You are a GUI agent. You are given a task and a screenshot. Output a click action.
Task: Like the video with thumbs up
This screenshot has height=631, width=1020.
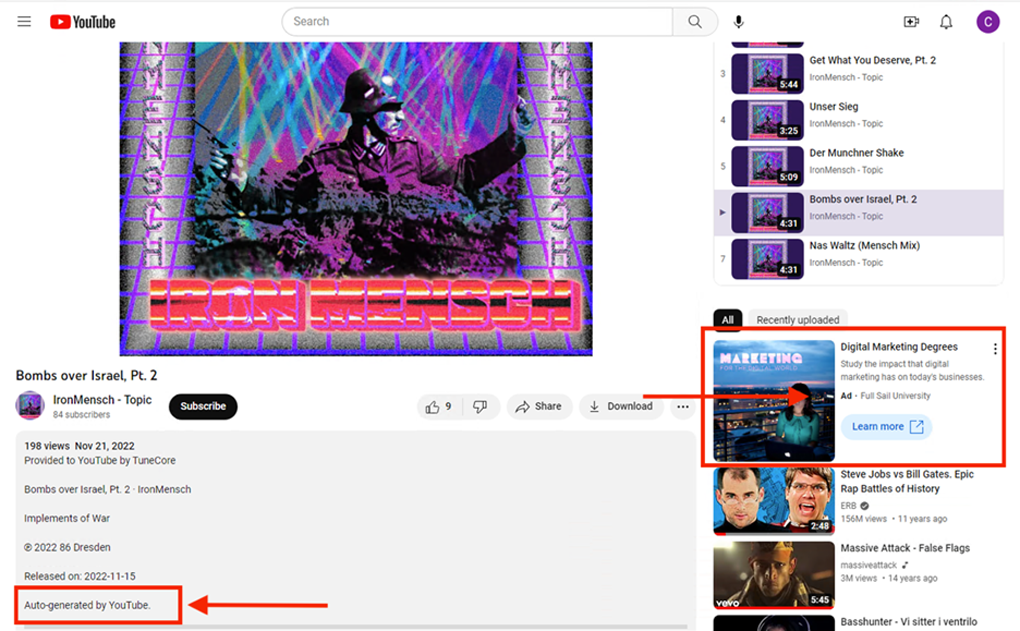coord(439,406)
